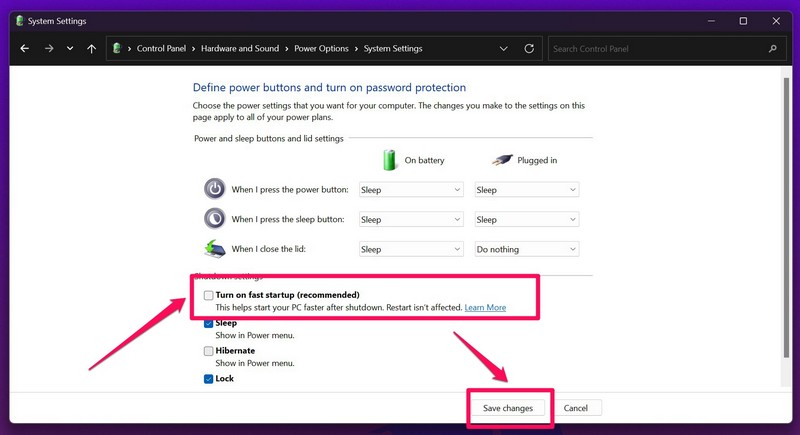Open close the lid Plugged in dropdown
The width and height of the screenshot is (800, 435).
[527, 249]
